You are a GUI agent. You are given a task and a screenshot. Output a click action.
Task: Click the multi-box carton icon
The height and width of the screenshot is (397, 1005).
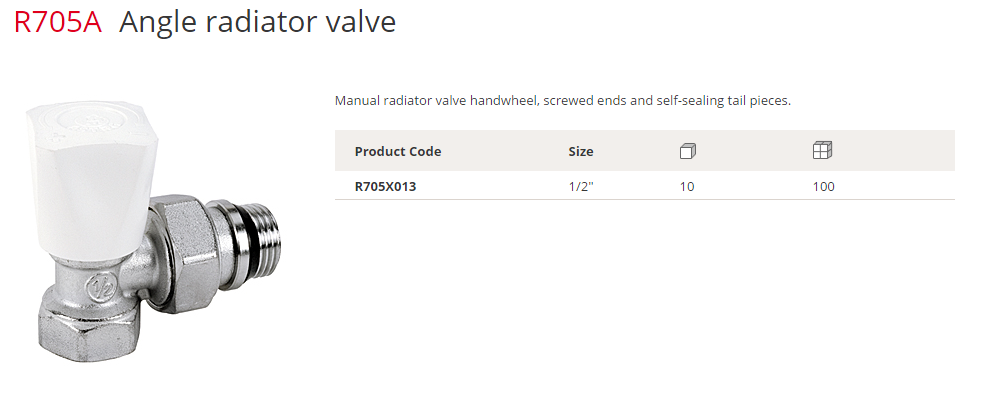822,151
